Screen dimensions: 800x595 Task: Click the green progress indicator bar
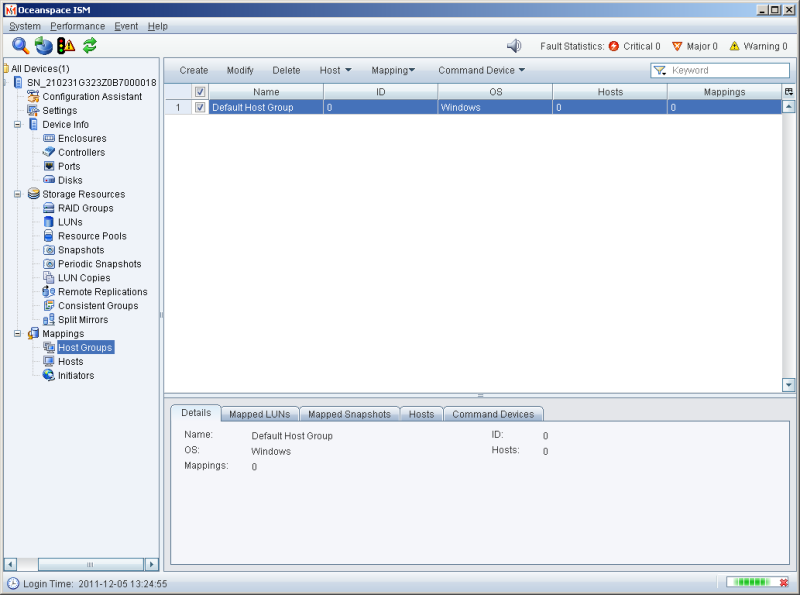pos(752,582)
